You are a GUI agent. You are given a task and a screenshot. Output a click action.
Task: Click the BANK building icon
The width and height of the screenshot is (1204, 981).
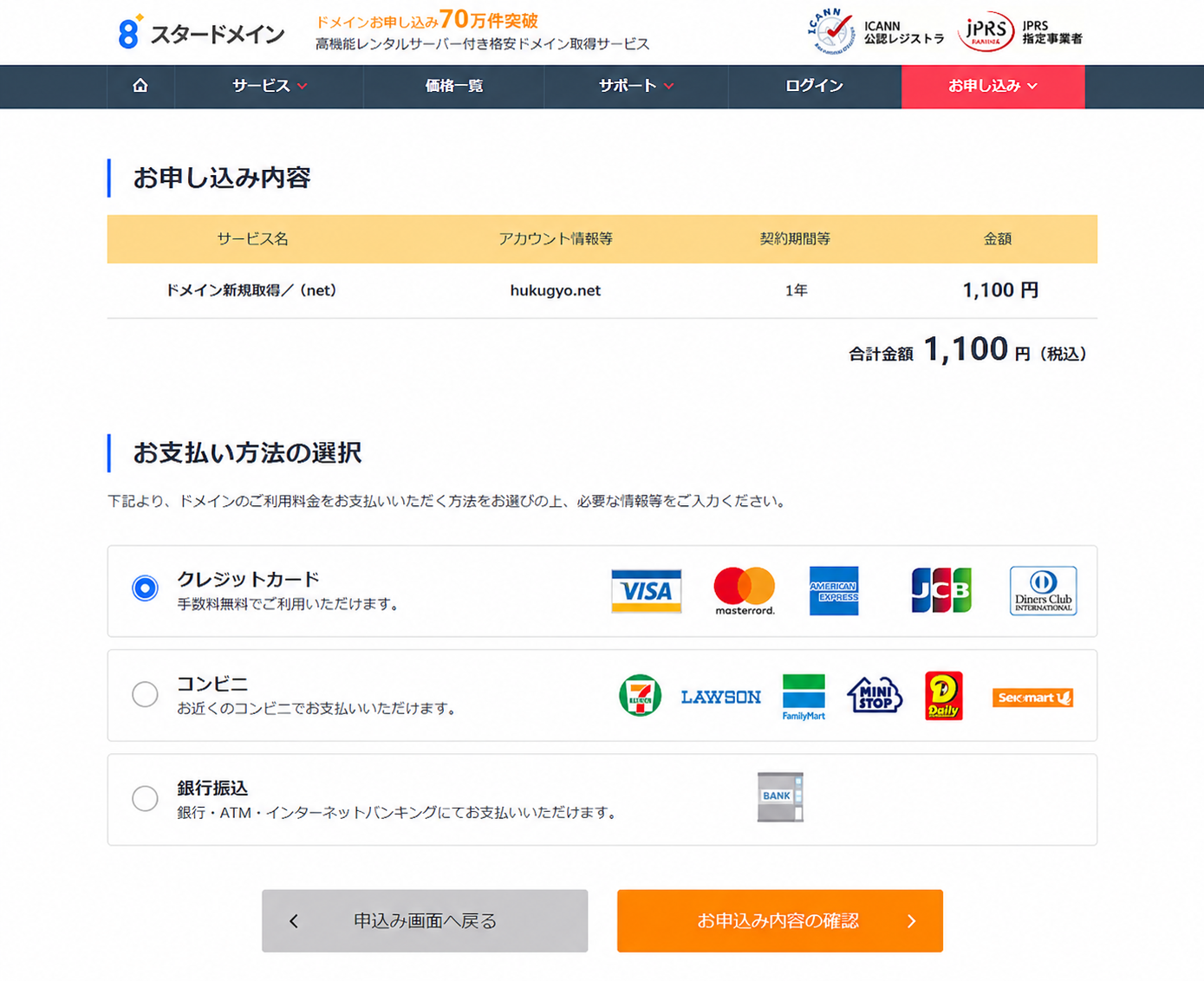(x=780, y=796)
